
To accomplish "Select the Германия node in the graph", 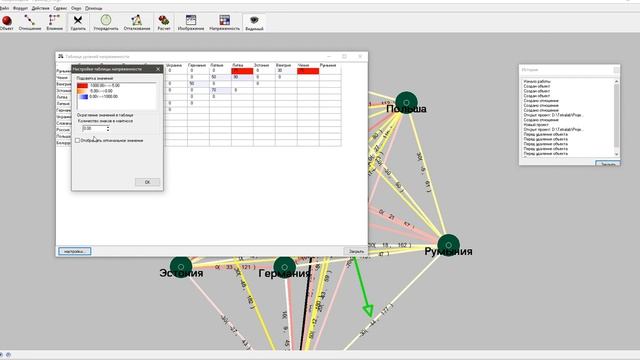I will 284,267.
